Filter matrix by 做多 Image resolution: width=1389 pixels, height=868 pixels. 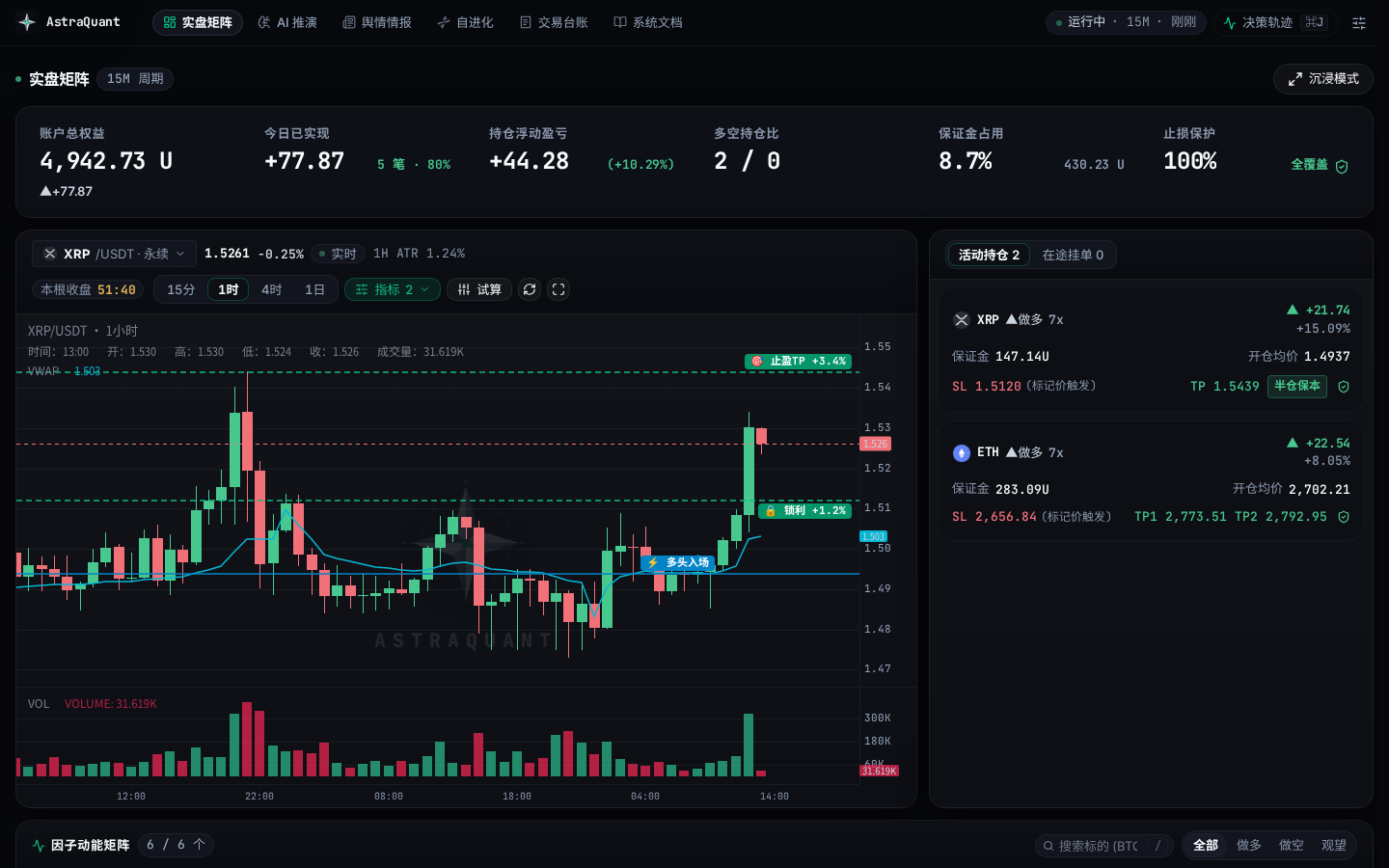(x=1249, y=846)
